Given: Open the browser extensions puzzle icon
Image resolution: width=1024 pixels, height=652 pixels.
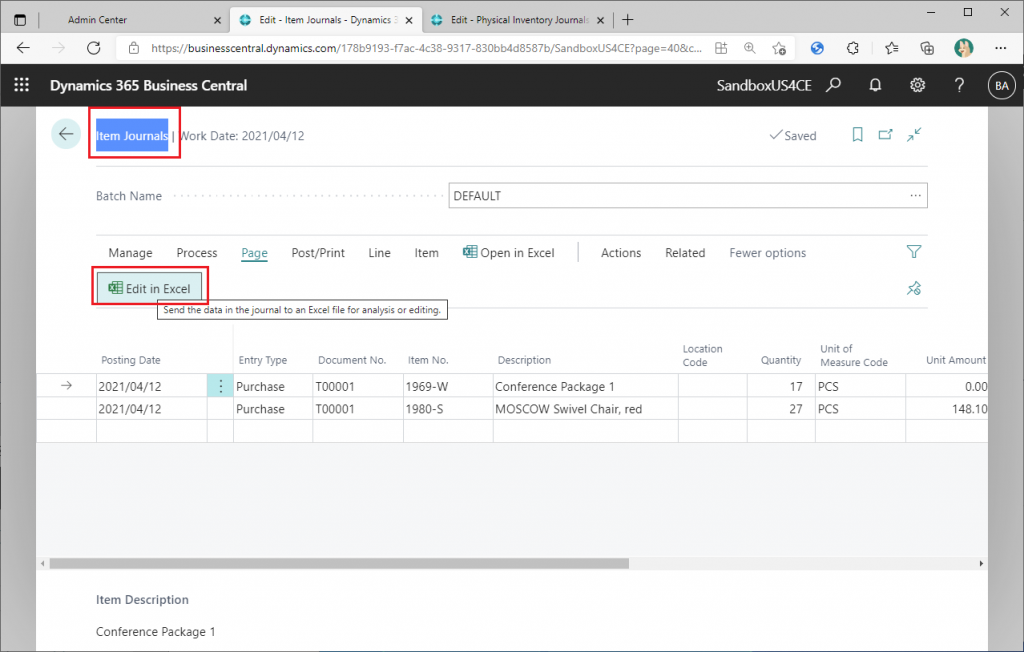Looking at the screenshot, I should pyautogui.click(x=852, y=48).
